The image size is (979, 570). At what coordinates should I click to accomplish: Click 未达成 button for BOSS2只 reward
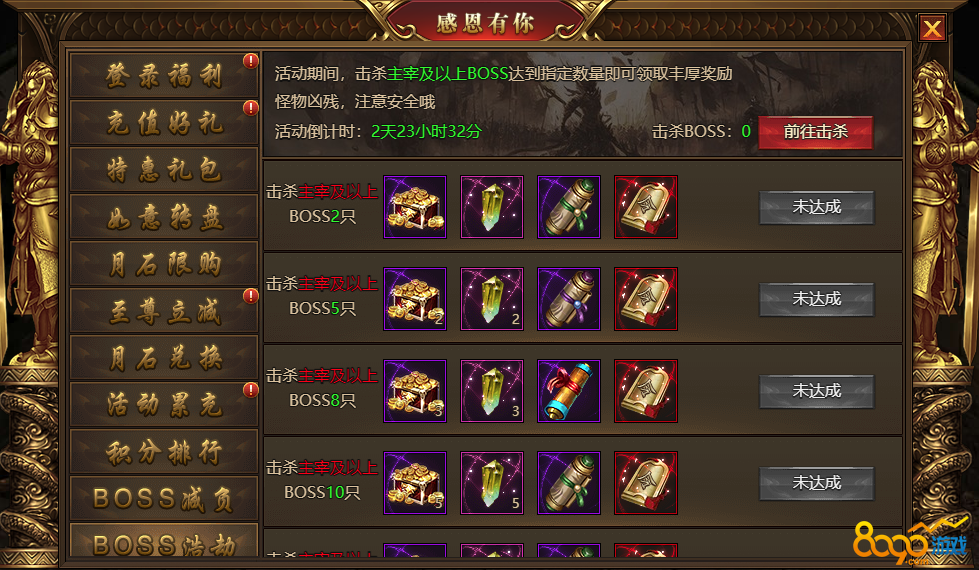tap(817, 207)
